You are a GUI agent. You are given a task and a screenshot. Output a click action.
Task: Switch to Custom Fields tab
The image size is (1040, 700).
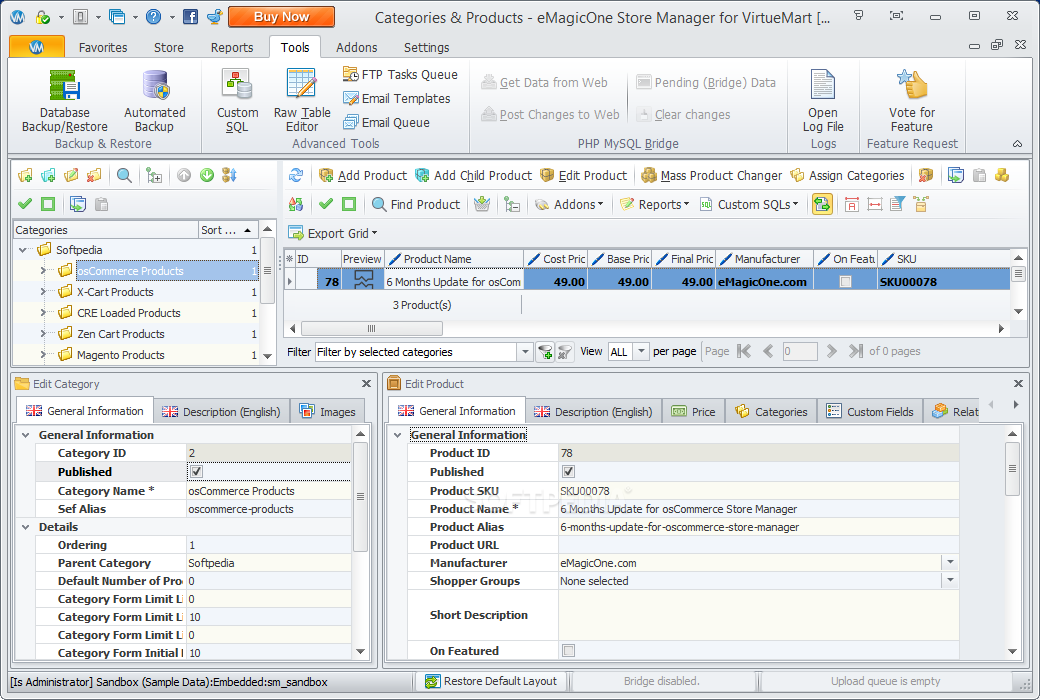(870, 411)
